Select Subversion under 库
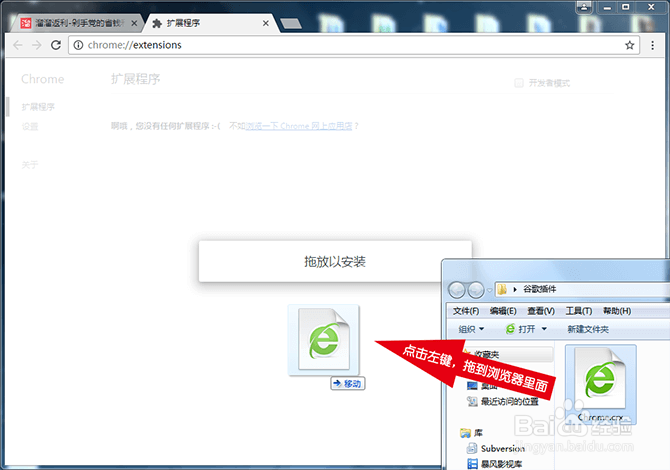This screenshot has height=470, width=670. [496, 448]
